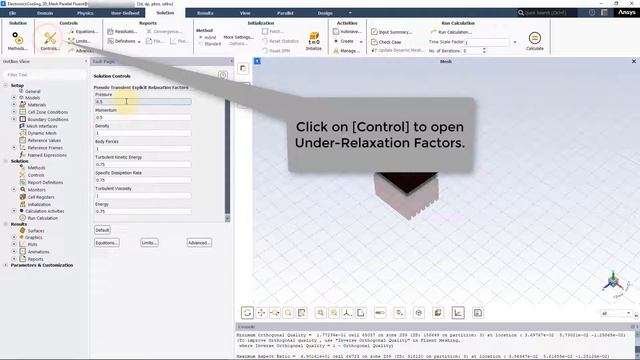Click the zoom in tool in the graphics toolbar
Image resolution: width=640 pixels, height=360 pixels.
pos(321,313)
